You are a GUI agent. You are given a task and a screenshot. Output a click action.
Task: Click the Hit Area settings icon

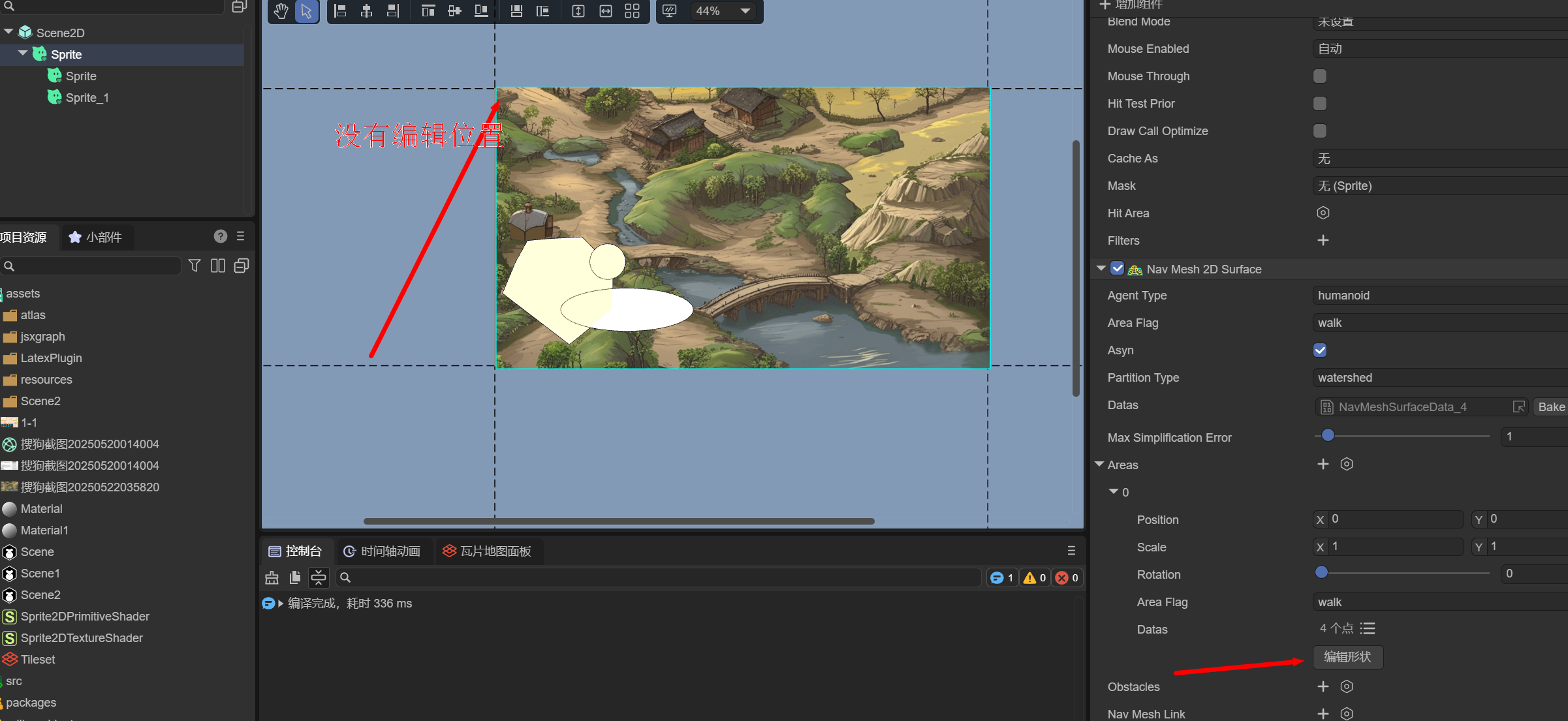click(x=1323, y=213)
